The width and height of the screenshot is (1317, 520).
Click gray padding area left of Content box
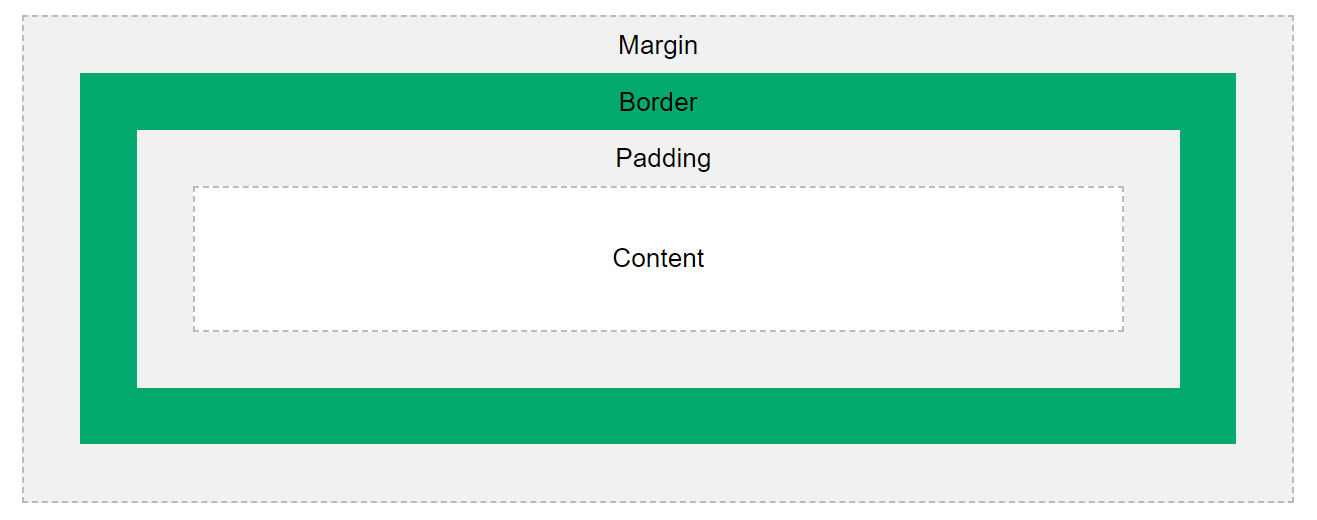click(165, 258)
